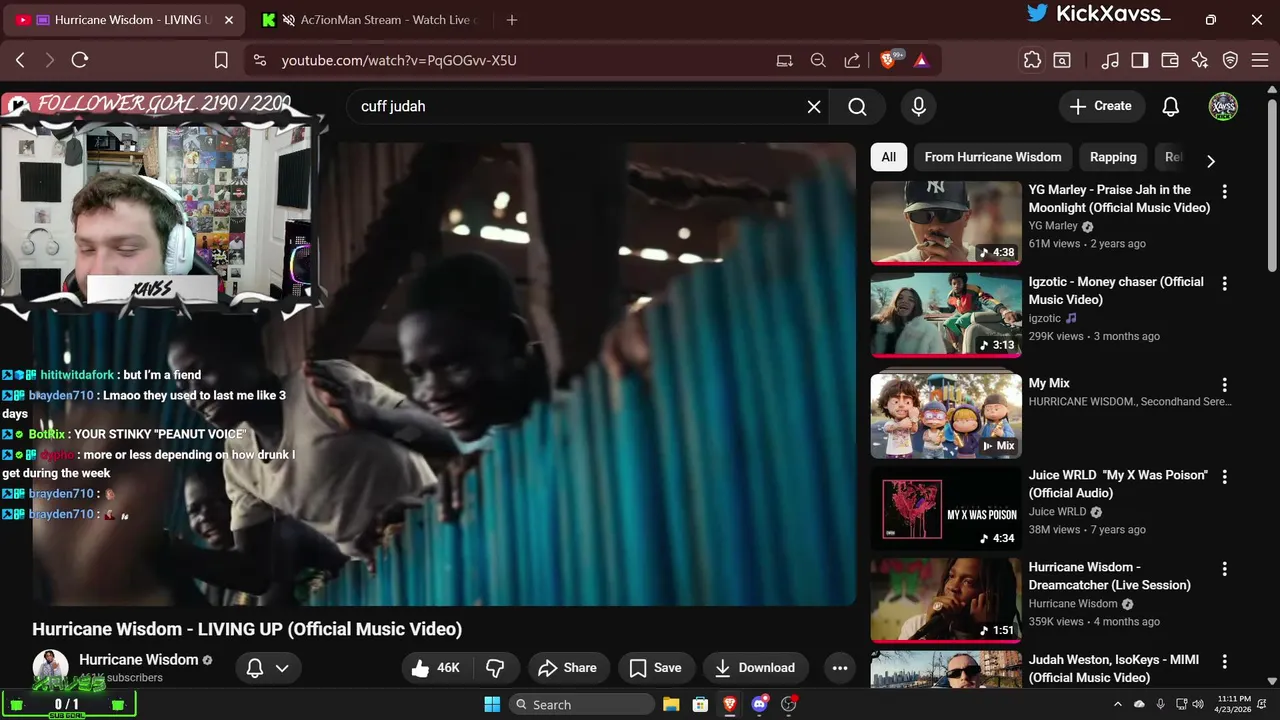Open Brave Wallet
The image size is (1280, 720).
point(1169,60)
